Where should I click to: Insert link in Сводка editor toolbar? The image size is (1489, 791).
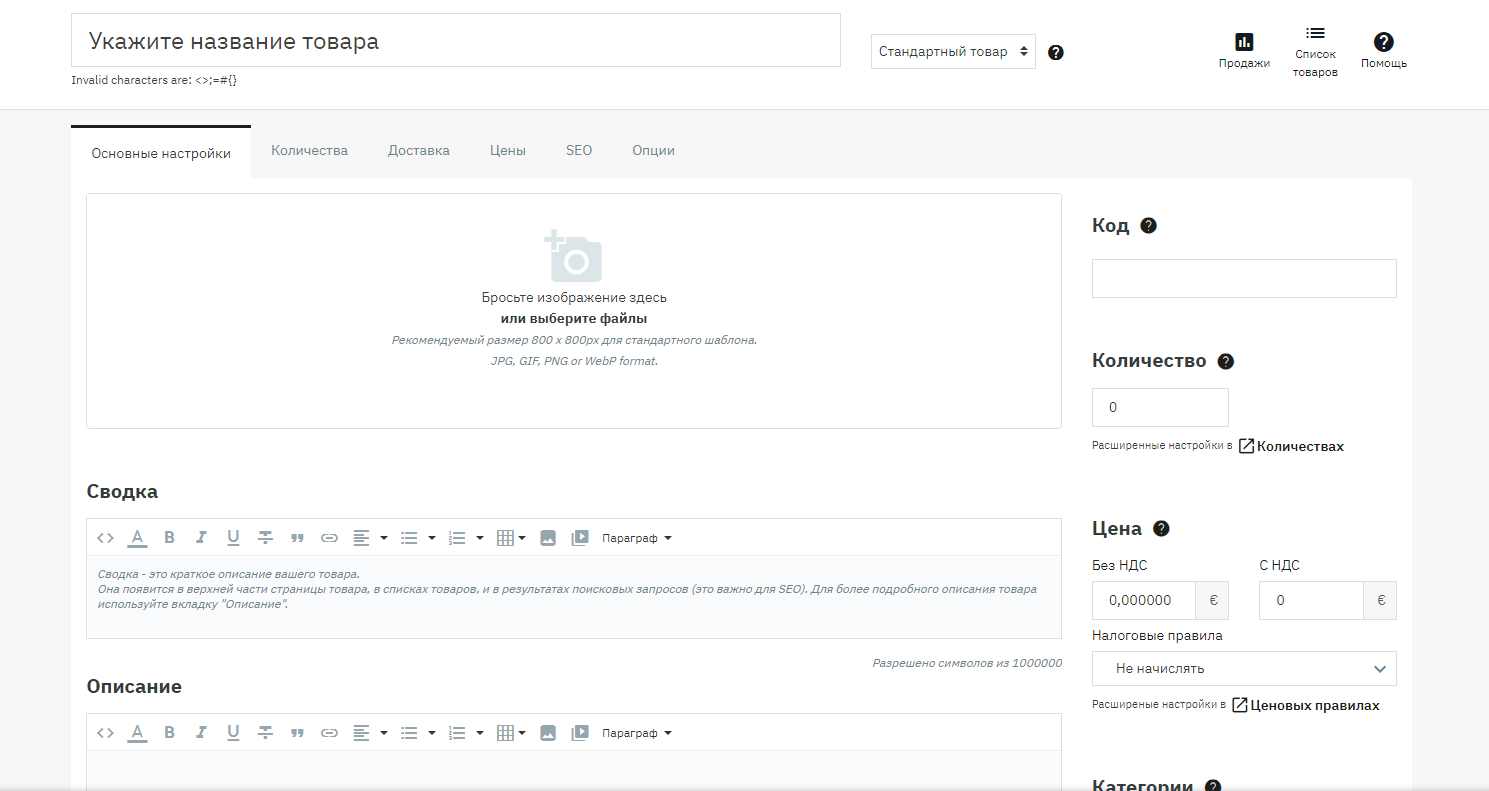pyautogui.click(x=329, y=538)
